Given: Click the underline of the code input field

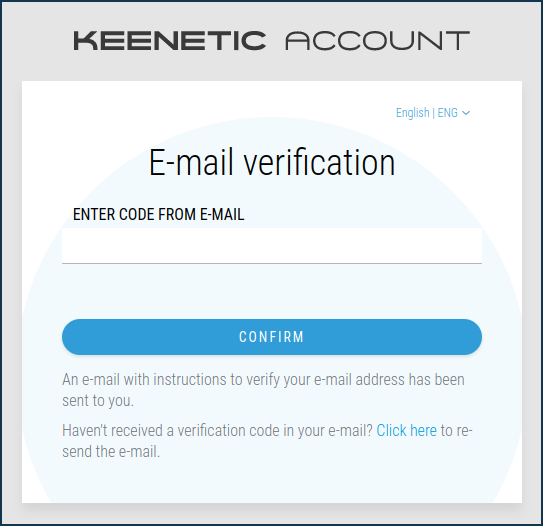Looking at the screenshot, I should tap(272, 264).
